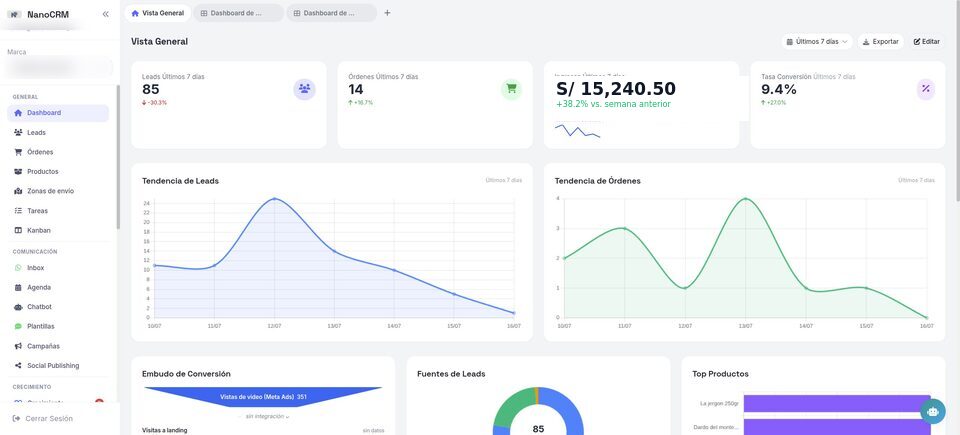Viewport: 960px width, 435px height.
Task: Click the Leads people icon in sidebar
Action: pos(18,132)
